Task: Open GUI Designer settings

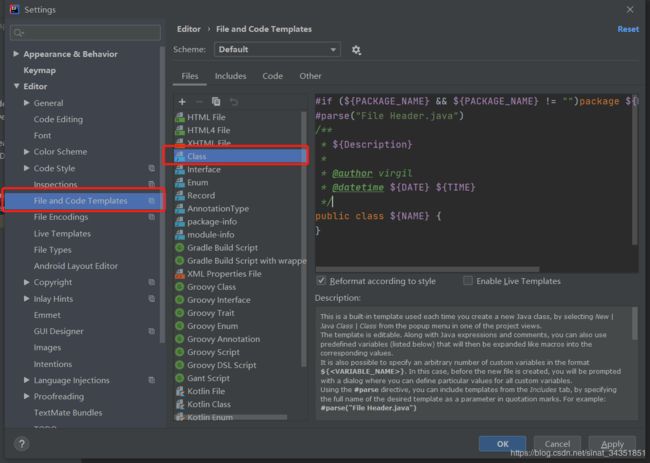Action: pos(58,331)
